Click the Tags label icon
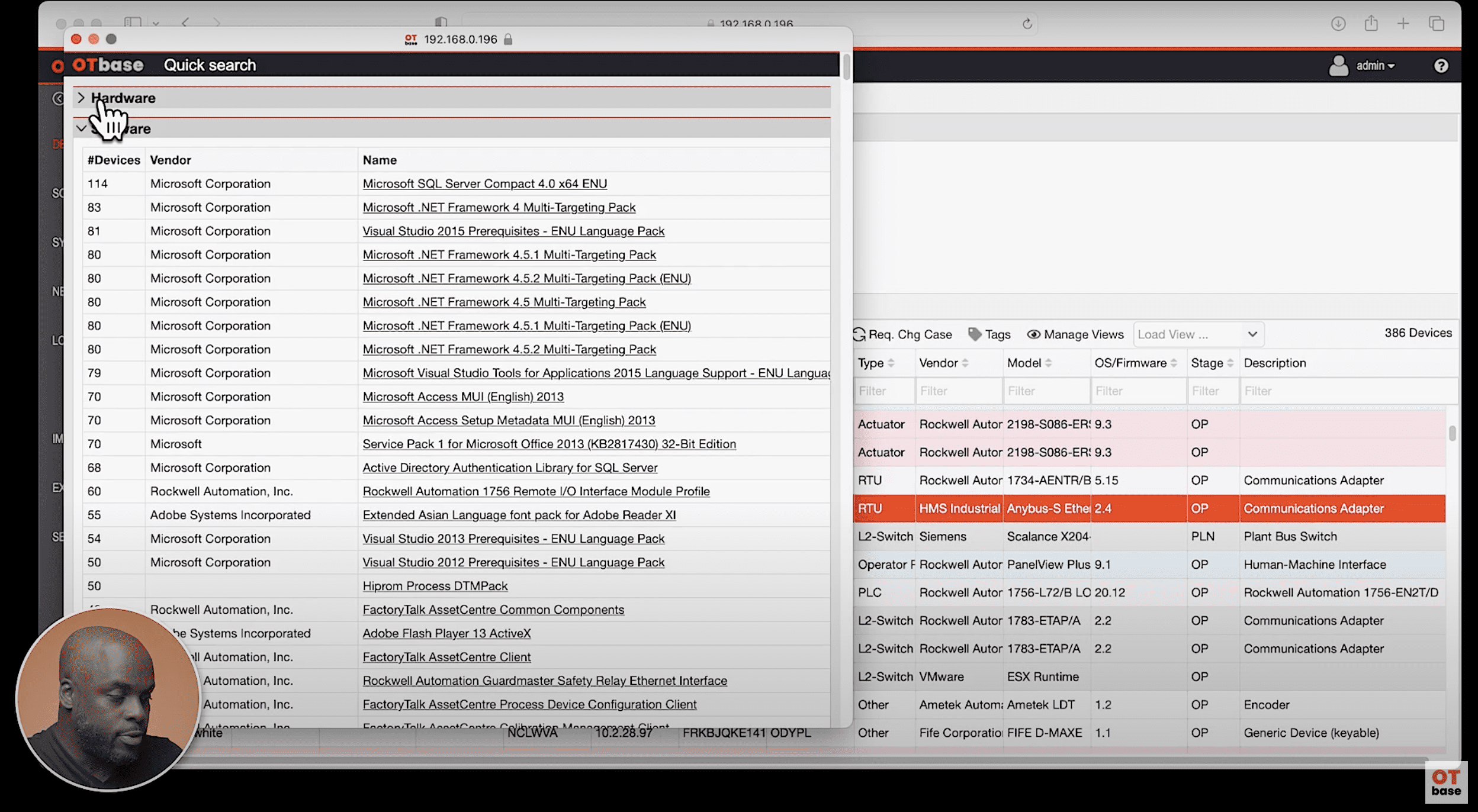Image resolution: width=1478 pixels, height=812 pixels. click(x=974, y=334)
